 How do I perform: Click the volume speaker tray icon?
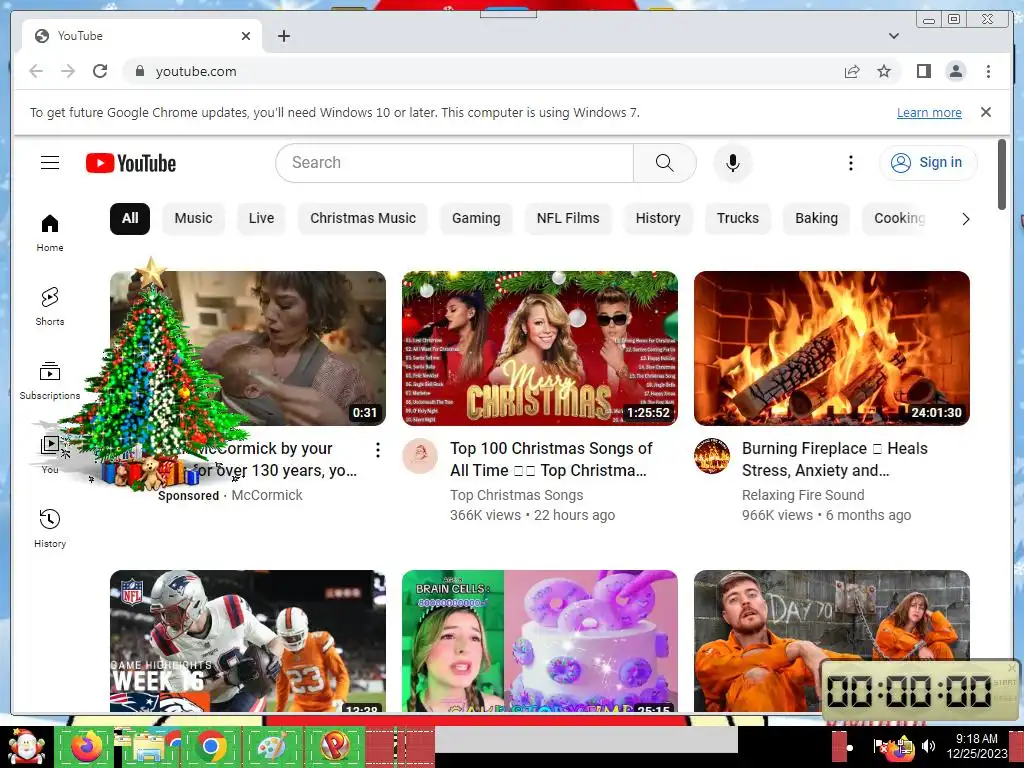[x=928, y=746]
